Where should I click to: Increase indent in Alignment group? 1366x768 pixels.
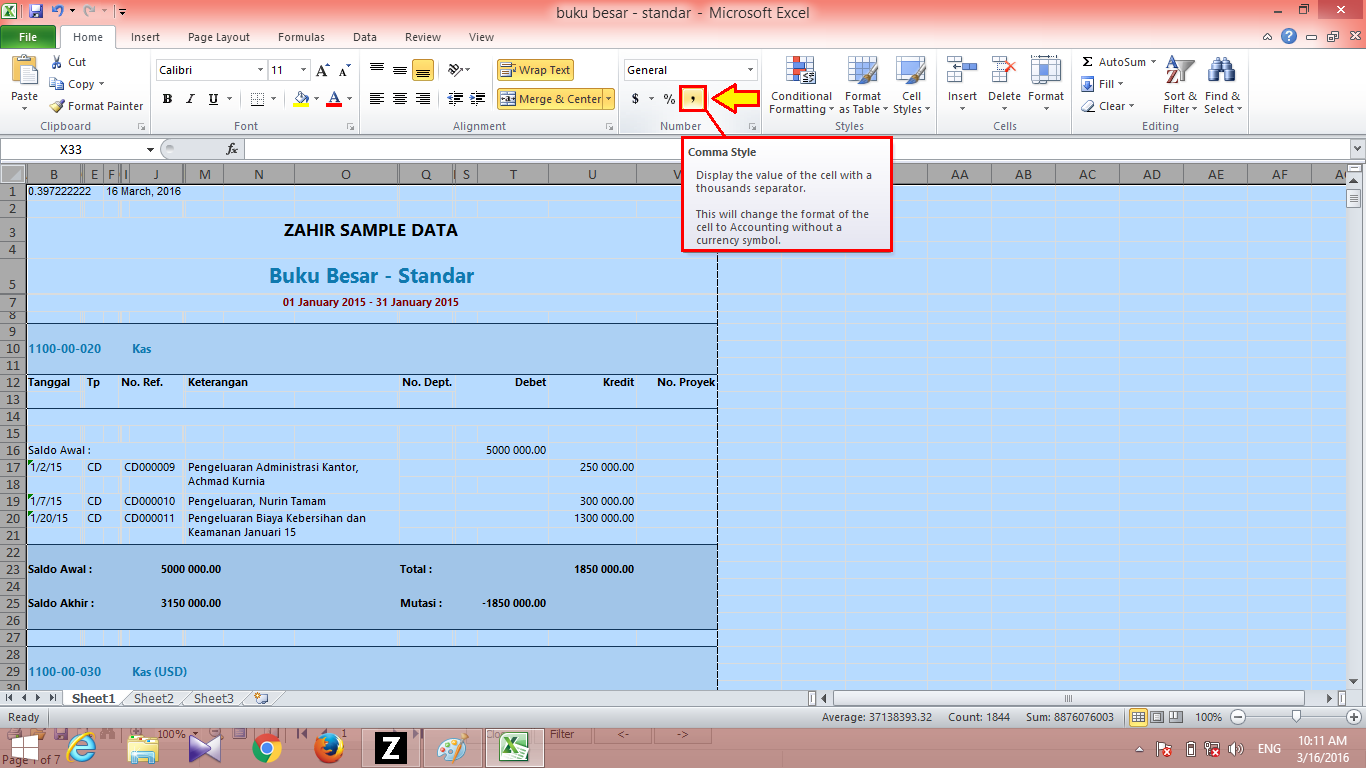pos(477,99)
